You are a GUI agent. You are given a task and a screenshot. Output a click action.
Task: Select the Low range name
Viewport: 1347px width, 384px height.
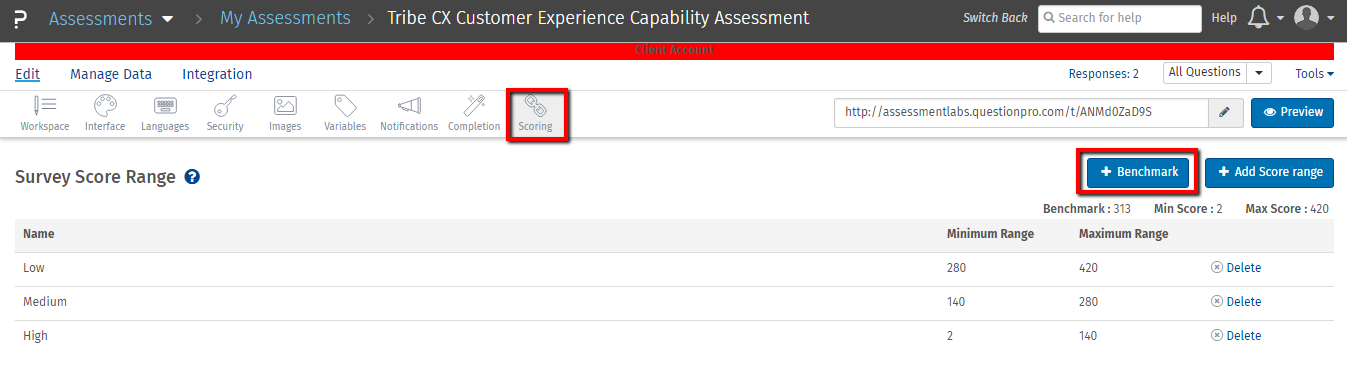34,268
